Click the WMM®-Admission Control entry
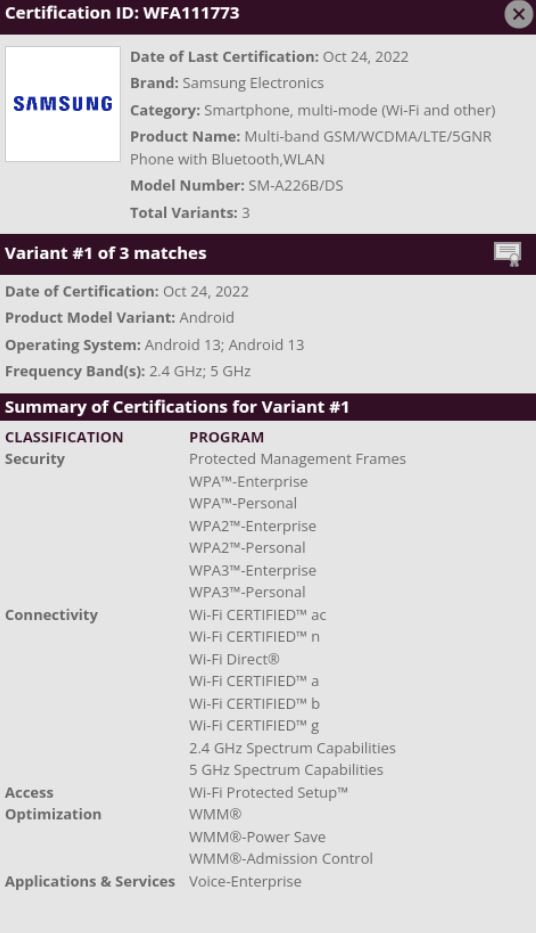This screenshot has width=536, height=933. pyautogui.click(x=281, y=859)
